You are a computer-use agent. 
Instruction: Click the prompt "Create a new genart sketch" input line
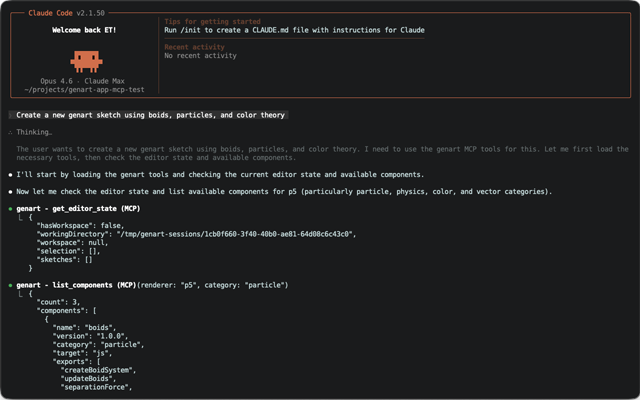pos(149,115)
